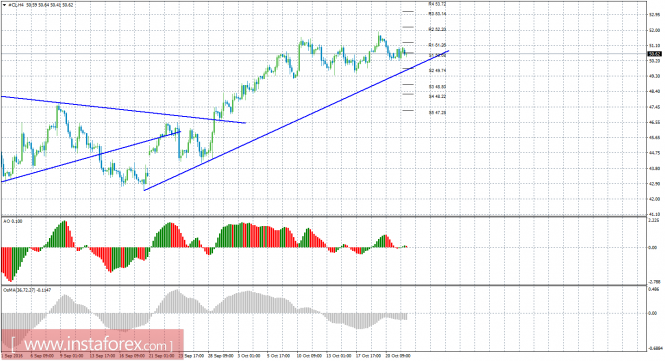Click the S5 47.28 pivot level label

click(437, 113)
